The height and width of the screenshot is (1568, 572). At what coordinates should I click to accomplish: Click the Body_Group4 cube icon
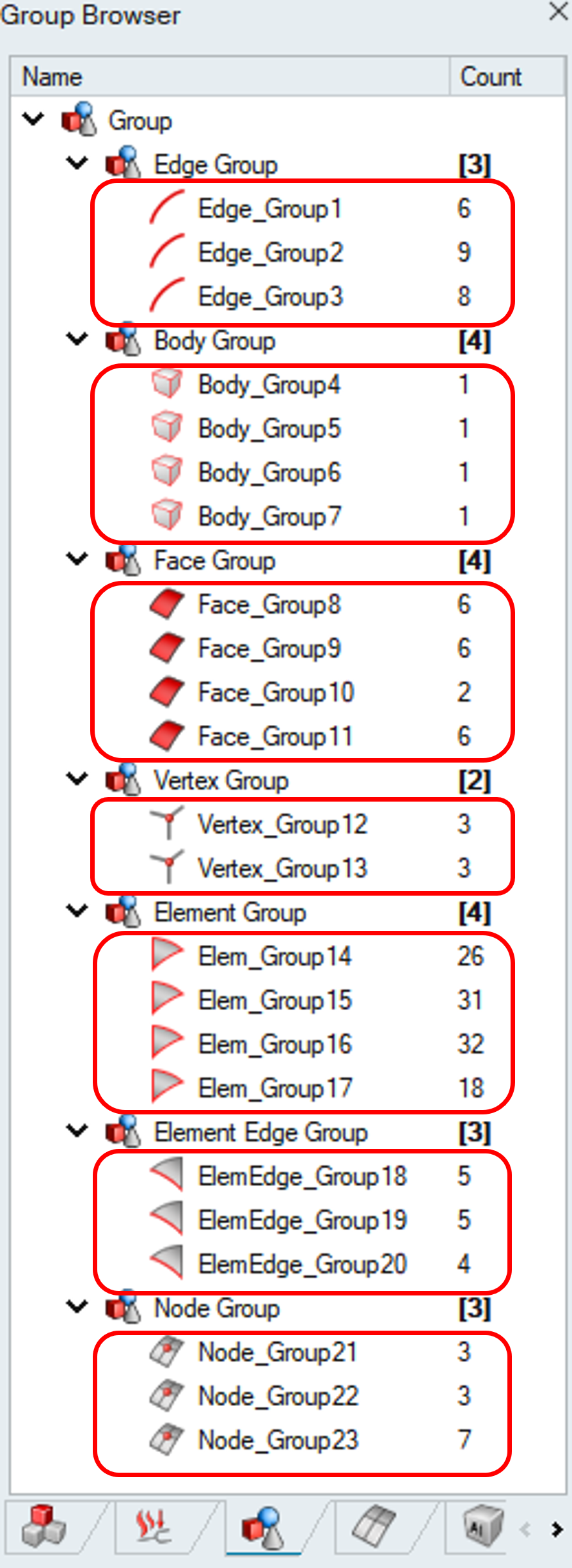click(167, 384)
